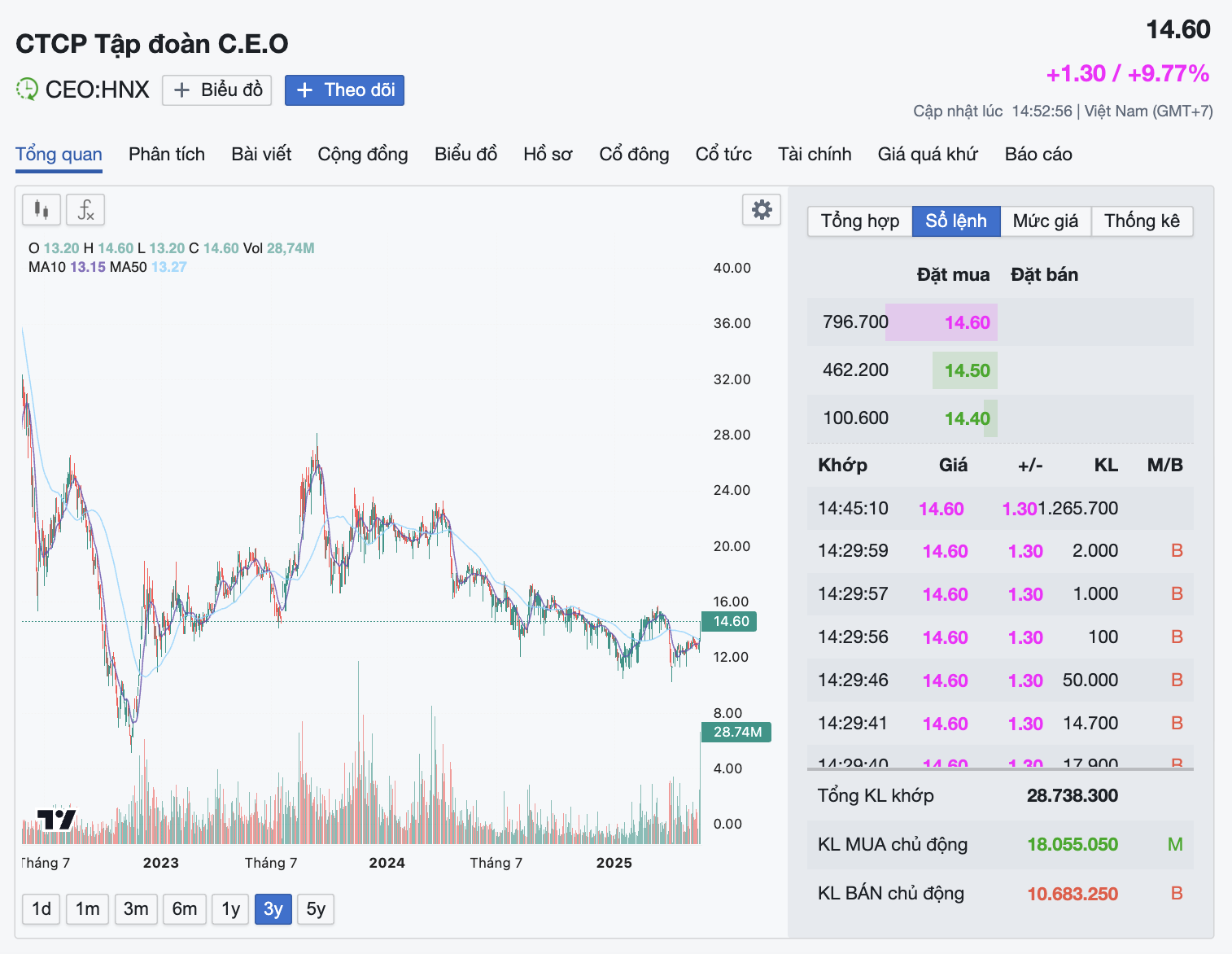Image resolution: width=1232 pixels, height=954 pixels.
Task: Open the Hồ sơ tab
Action: pos(548,154)
